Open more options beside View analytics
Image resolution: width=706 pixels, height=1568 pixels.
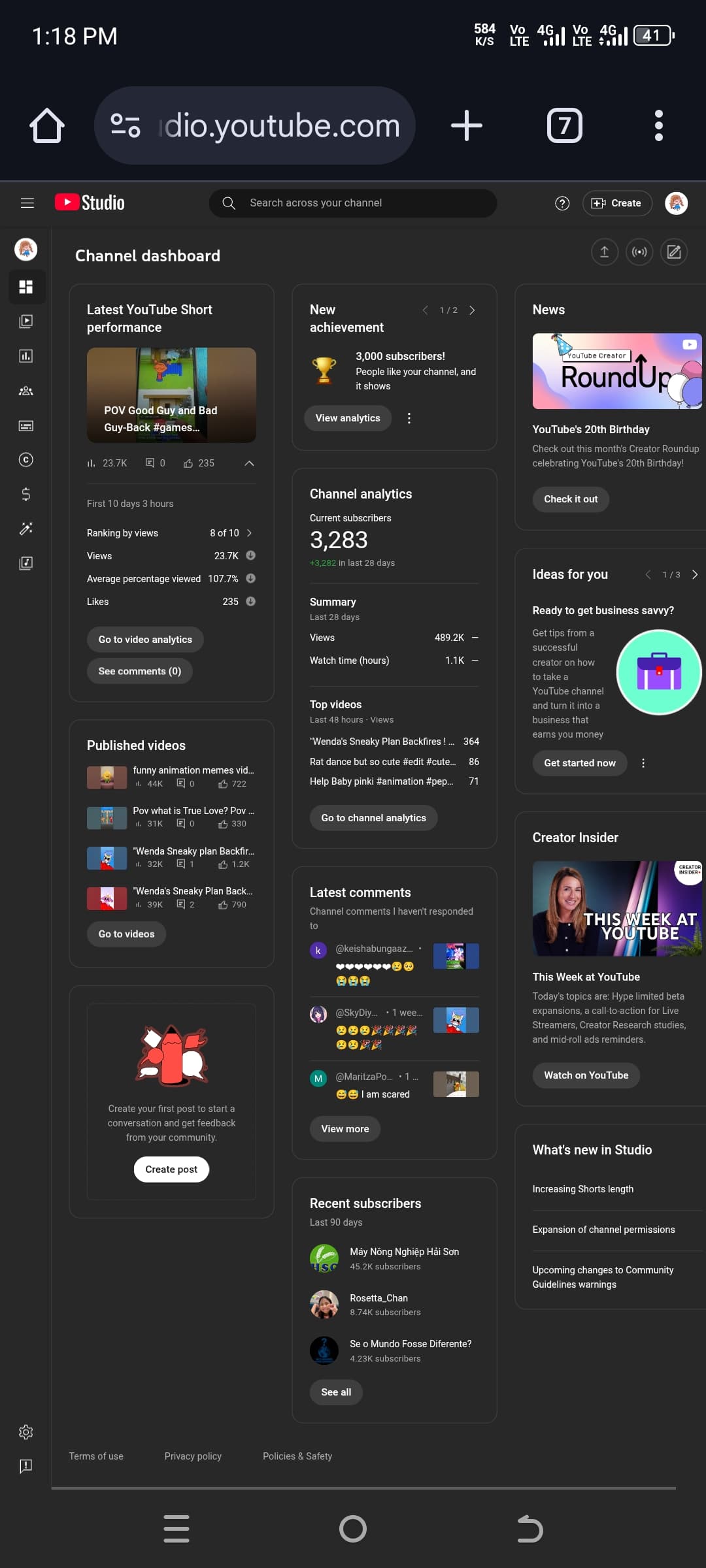pos(409,418)
